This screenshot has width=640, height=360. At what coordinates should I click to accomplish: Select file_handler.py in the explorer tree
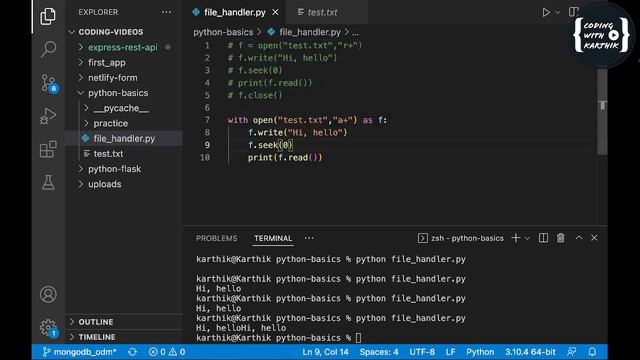click(x=124, y=138)
